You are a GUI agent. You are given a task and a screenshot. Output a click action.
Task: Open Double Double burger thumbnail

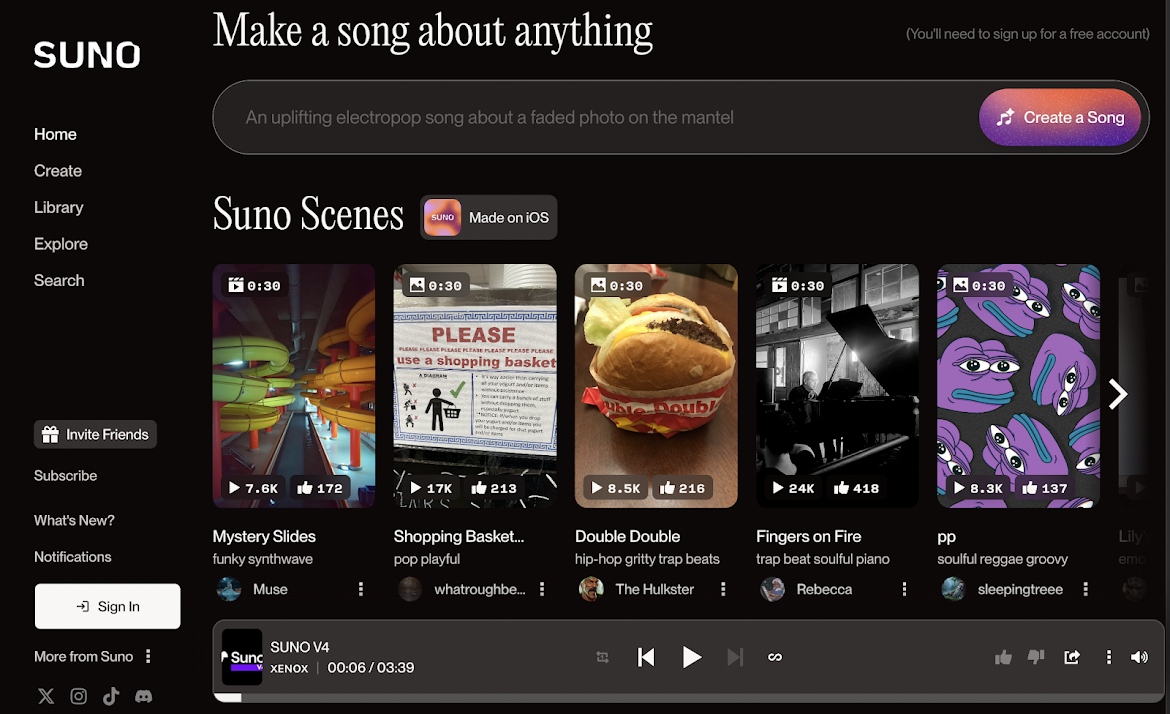tap(657, 386)
